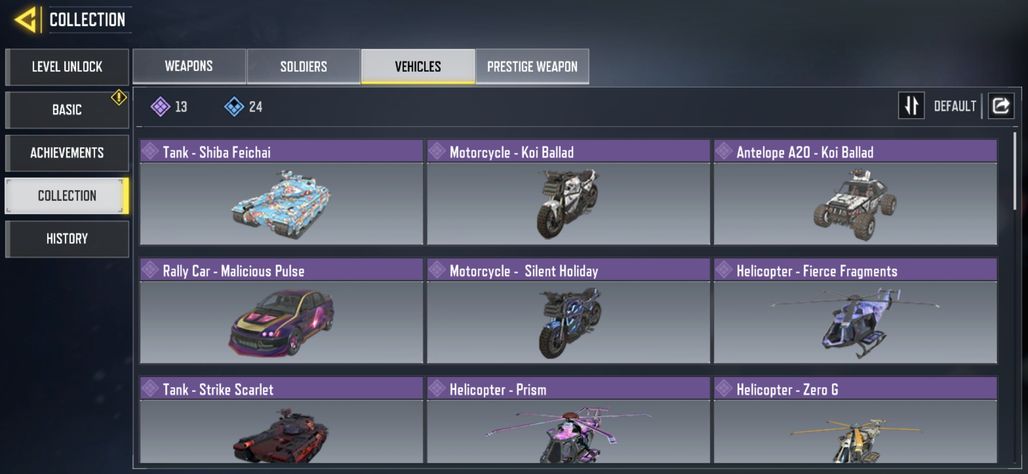Click the yellow alert badge on Basic
This screenshot has height=474, width=1028.
tap(119, 98)
